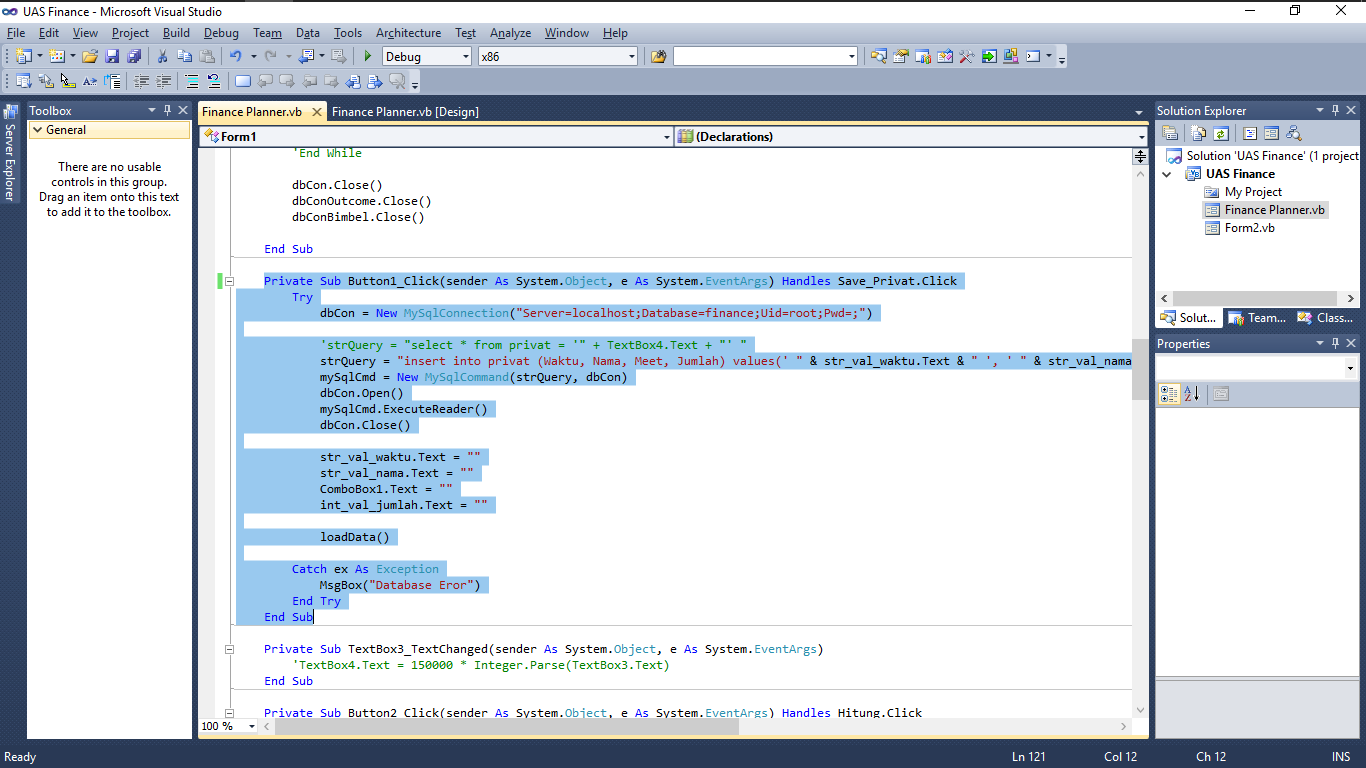Viewport: 1366px width, 768px height.
Task: Open the Build menu
Action: tap(176, 33)
